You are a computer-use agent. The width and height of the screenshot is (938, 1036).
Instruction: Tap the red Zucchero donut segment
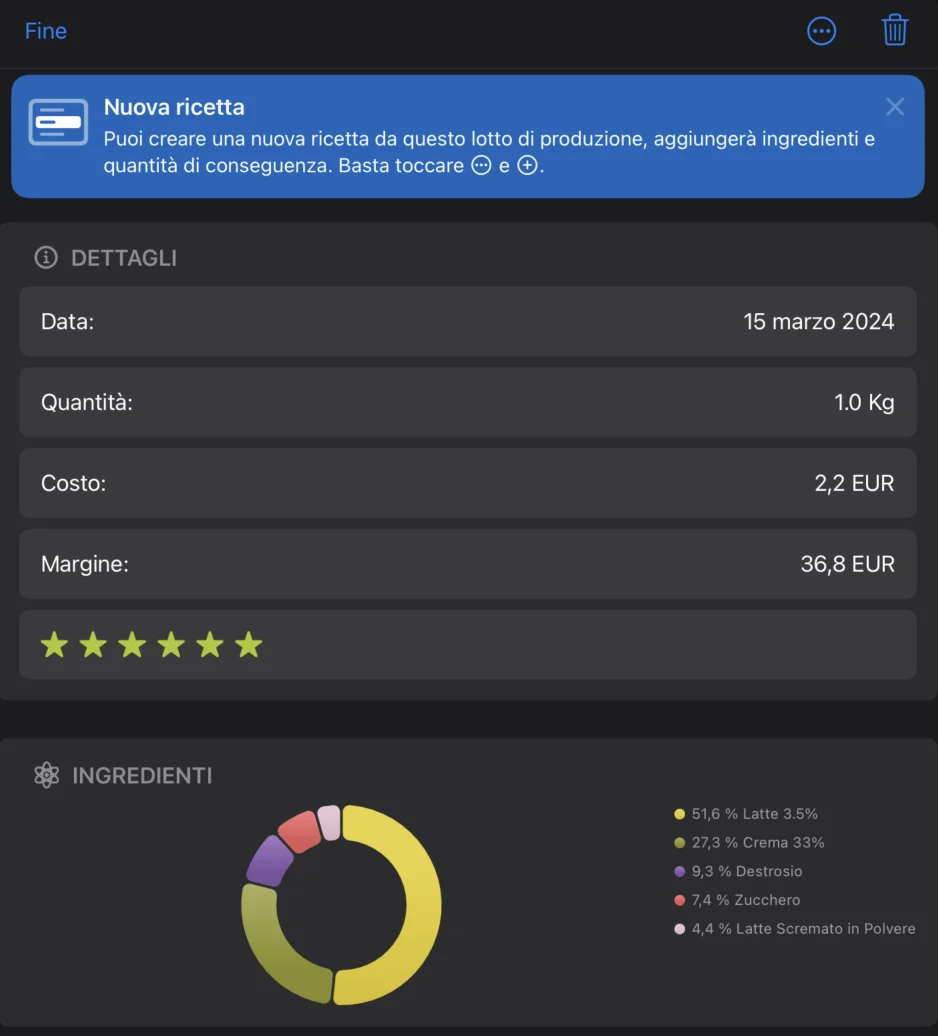click(x=300, y=831)
